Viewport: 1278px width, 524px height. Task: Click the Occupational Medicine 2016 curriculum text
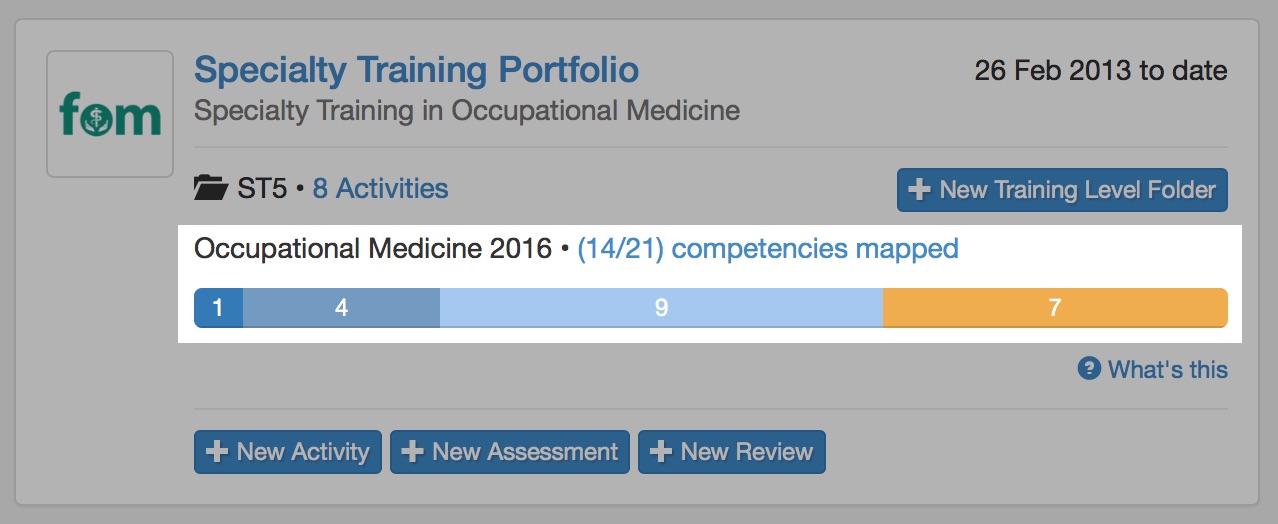coord(373,248)
